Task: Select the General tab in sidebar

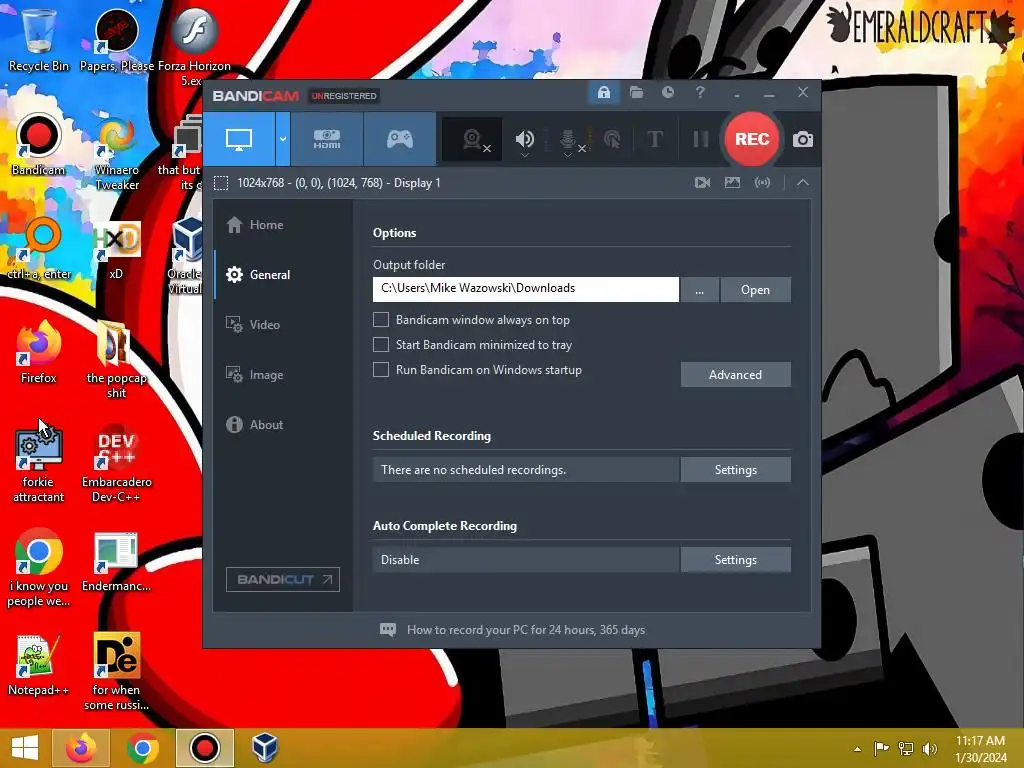Action: click(283, 275)
